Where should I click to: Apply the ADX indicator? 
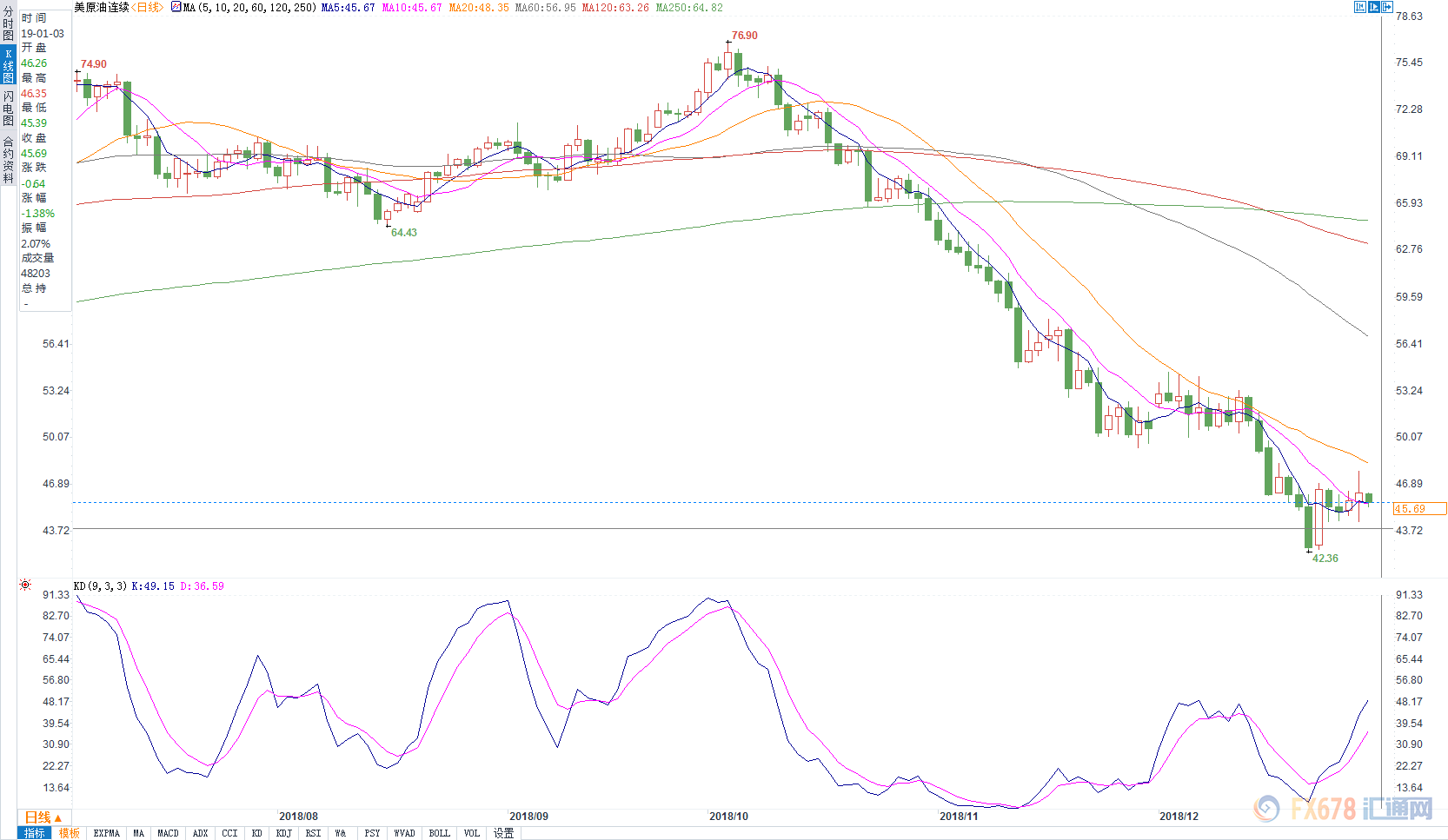(x=201, y=833)
